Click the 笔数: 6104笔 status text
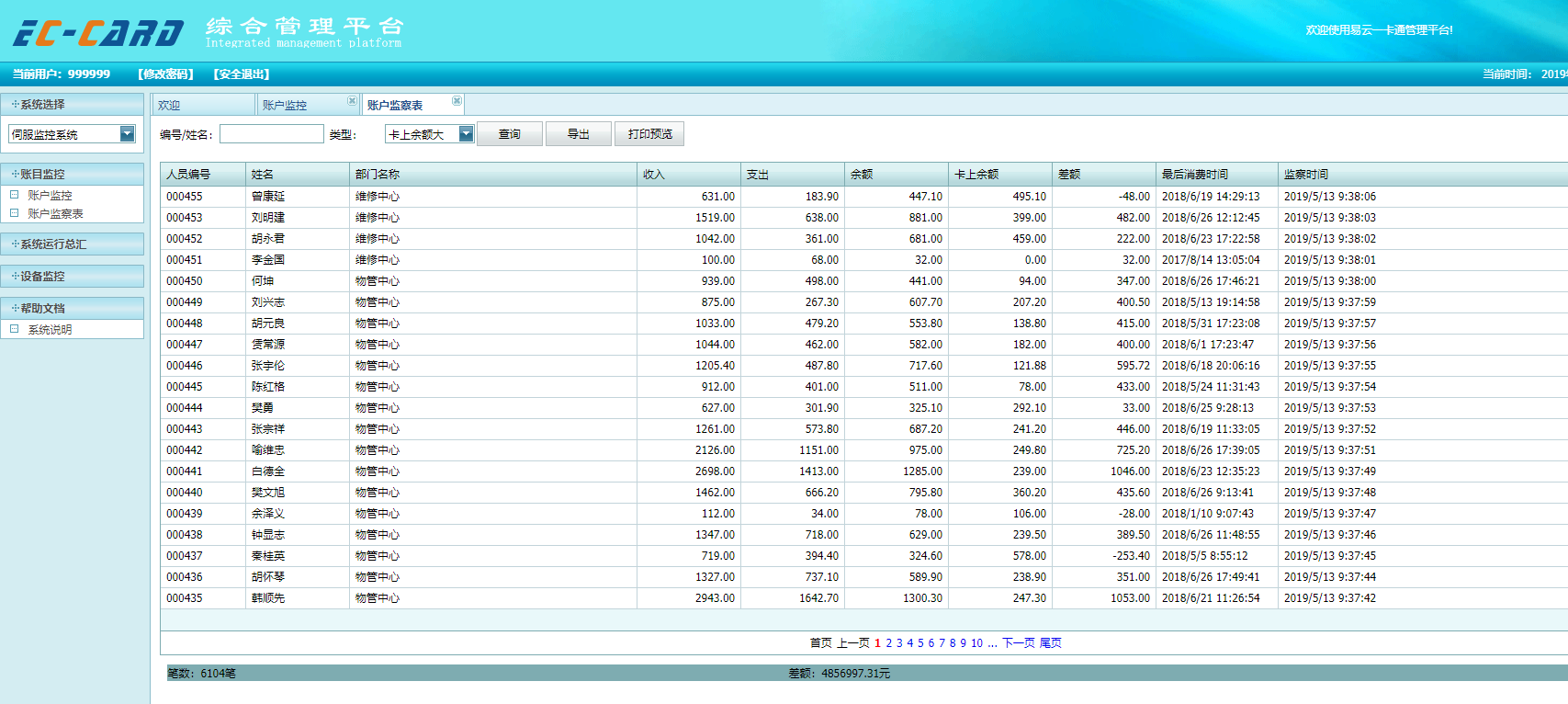The image size is (1568, 704). 201,674
